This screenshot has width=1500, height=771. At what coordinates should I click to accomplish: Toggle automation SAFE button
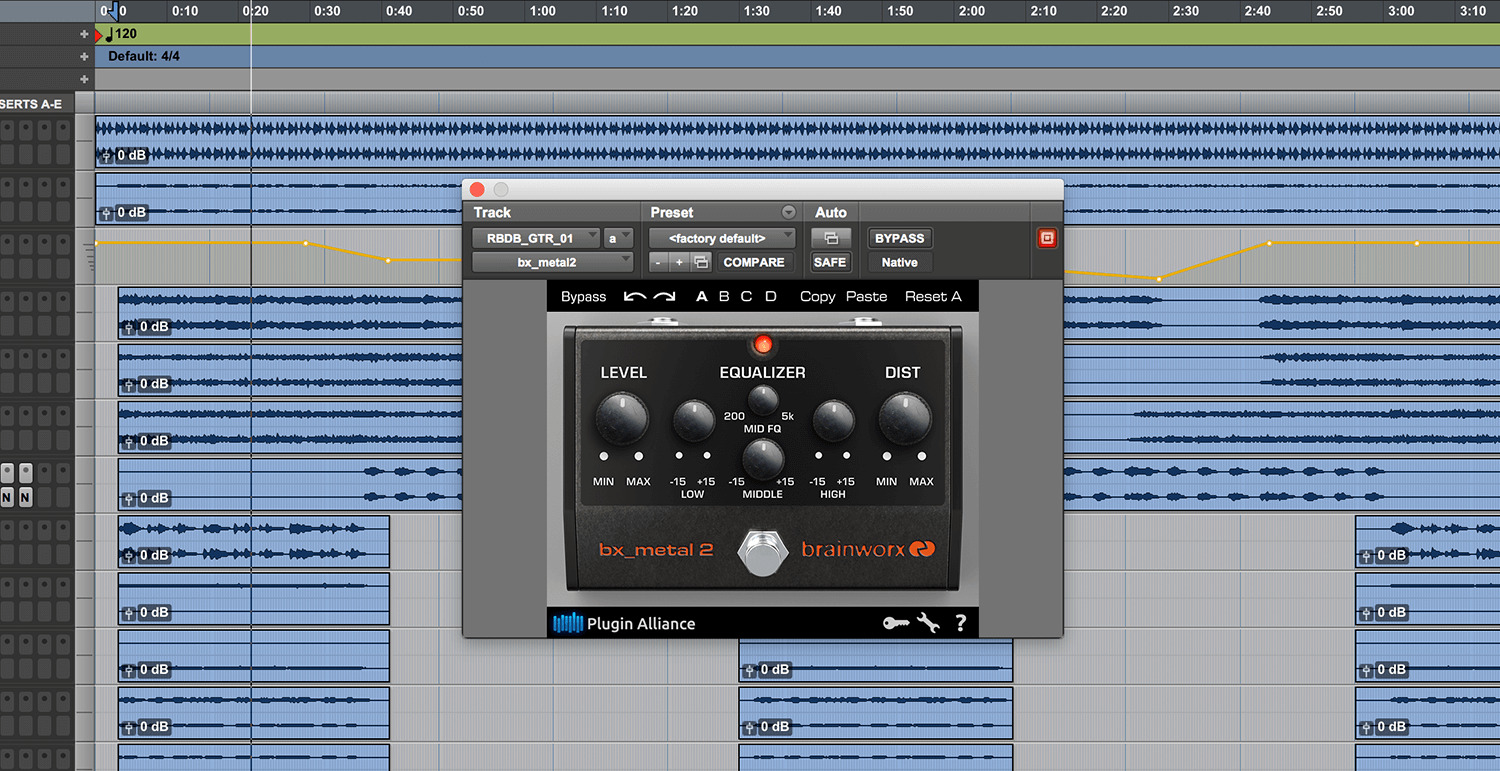[x=831, y=262]
